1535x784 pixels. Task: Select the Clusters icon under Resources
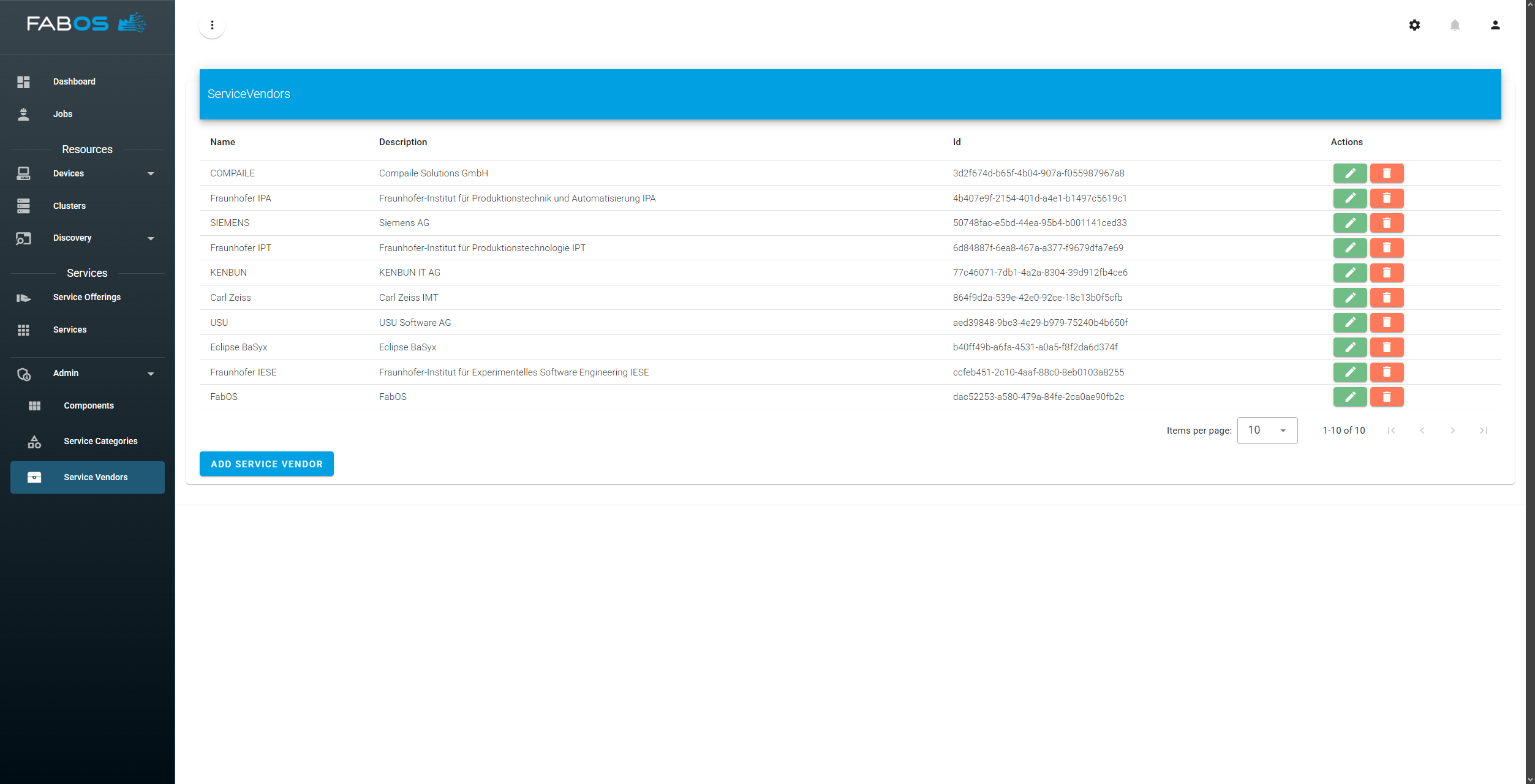pyautogui.click(x=24, y=206)
